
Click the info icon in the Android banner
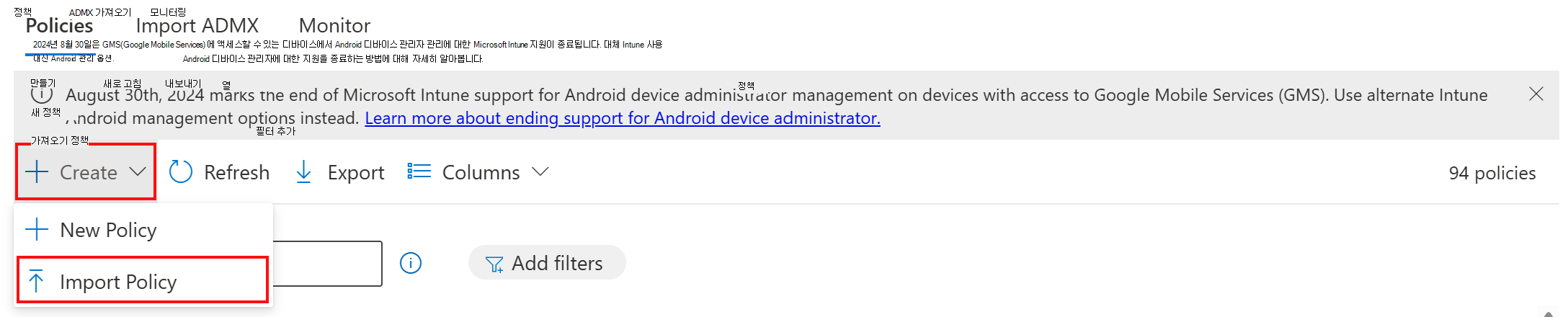42,94
